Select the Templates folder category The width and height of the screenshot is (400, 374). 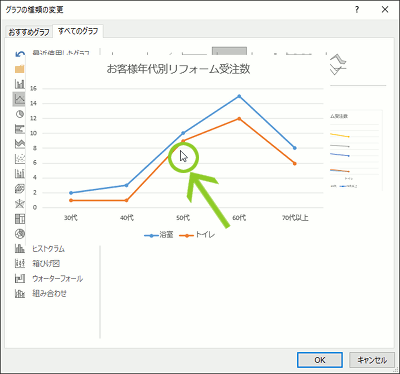click(x=20, y=69)
